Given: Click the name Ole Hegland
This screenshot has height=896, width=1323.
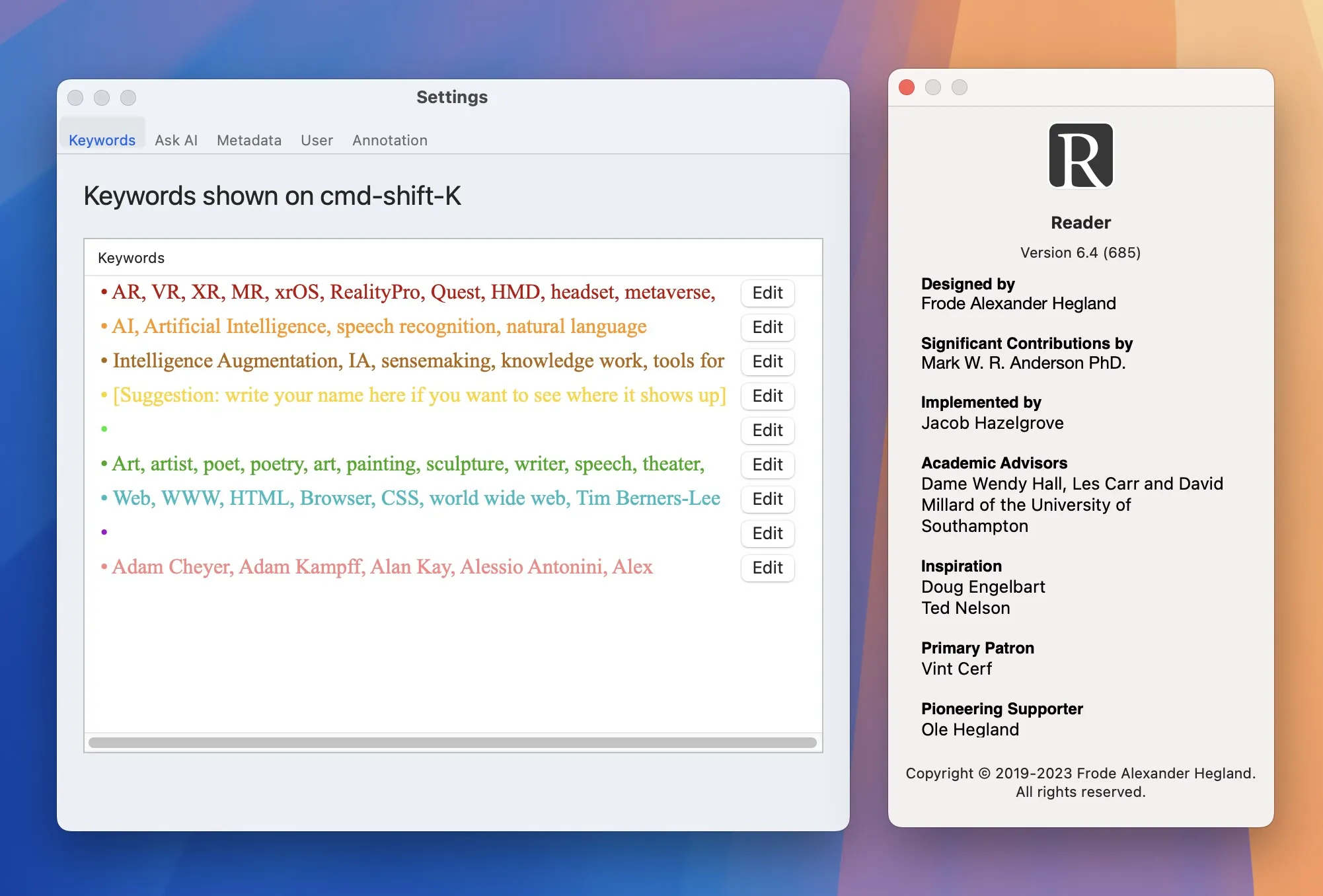Looking at the screenshot, I should [970, 729].
